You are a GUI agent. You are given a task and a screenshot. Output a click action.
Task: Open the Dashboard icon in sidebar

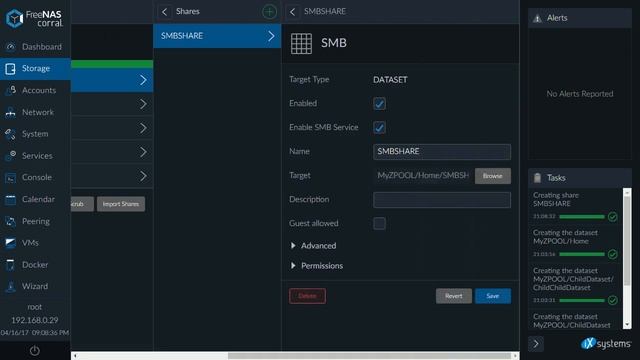coord(11,47)
